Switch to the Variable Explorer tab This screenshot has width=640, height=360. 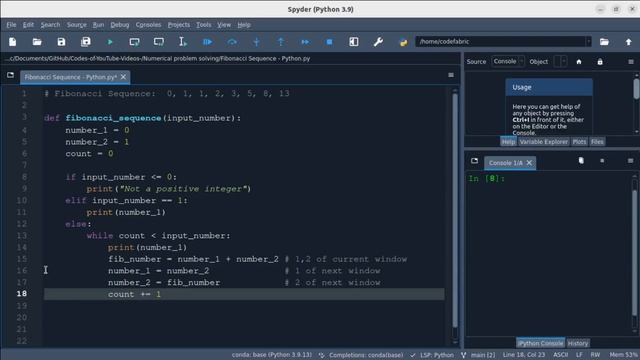pyautogui.click(x=544, y=142)
